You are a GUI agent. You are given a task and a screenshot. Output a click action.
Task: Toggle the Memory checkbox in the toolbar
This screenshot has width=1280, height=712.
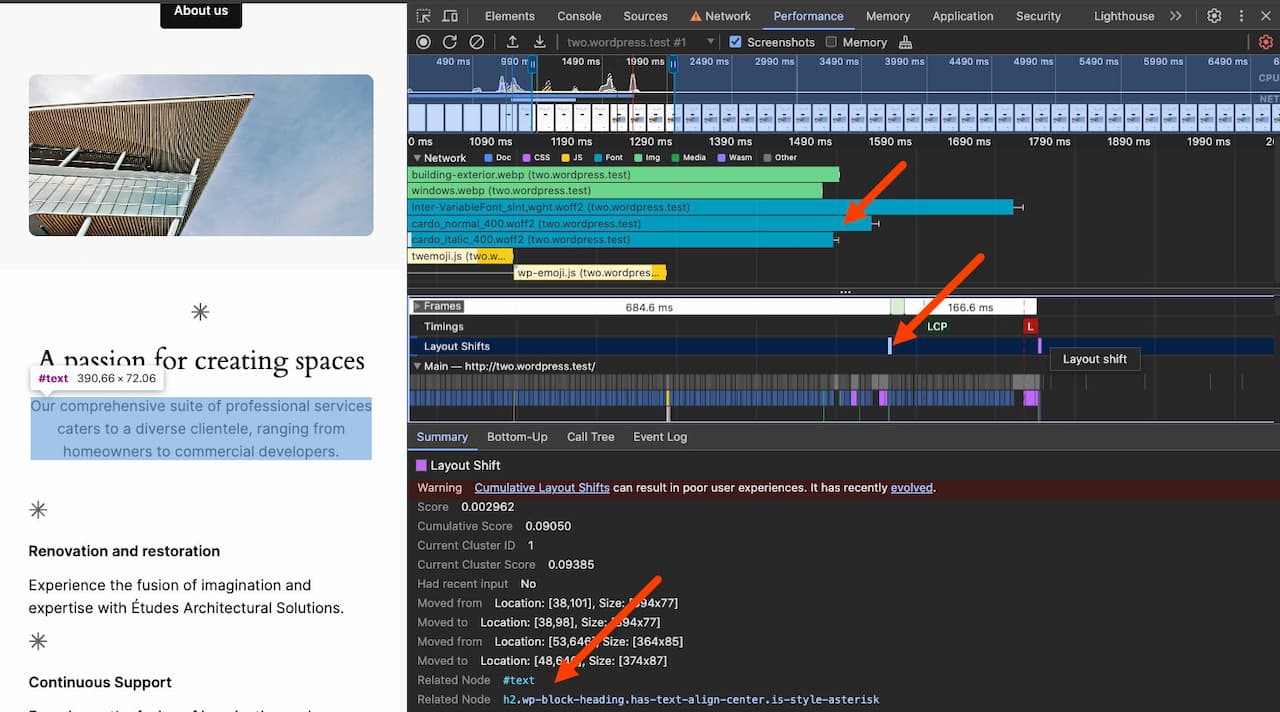(831, 42)
